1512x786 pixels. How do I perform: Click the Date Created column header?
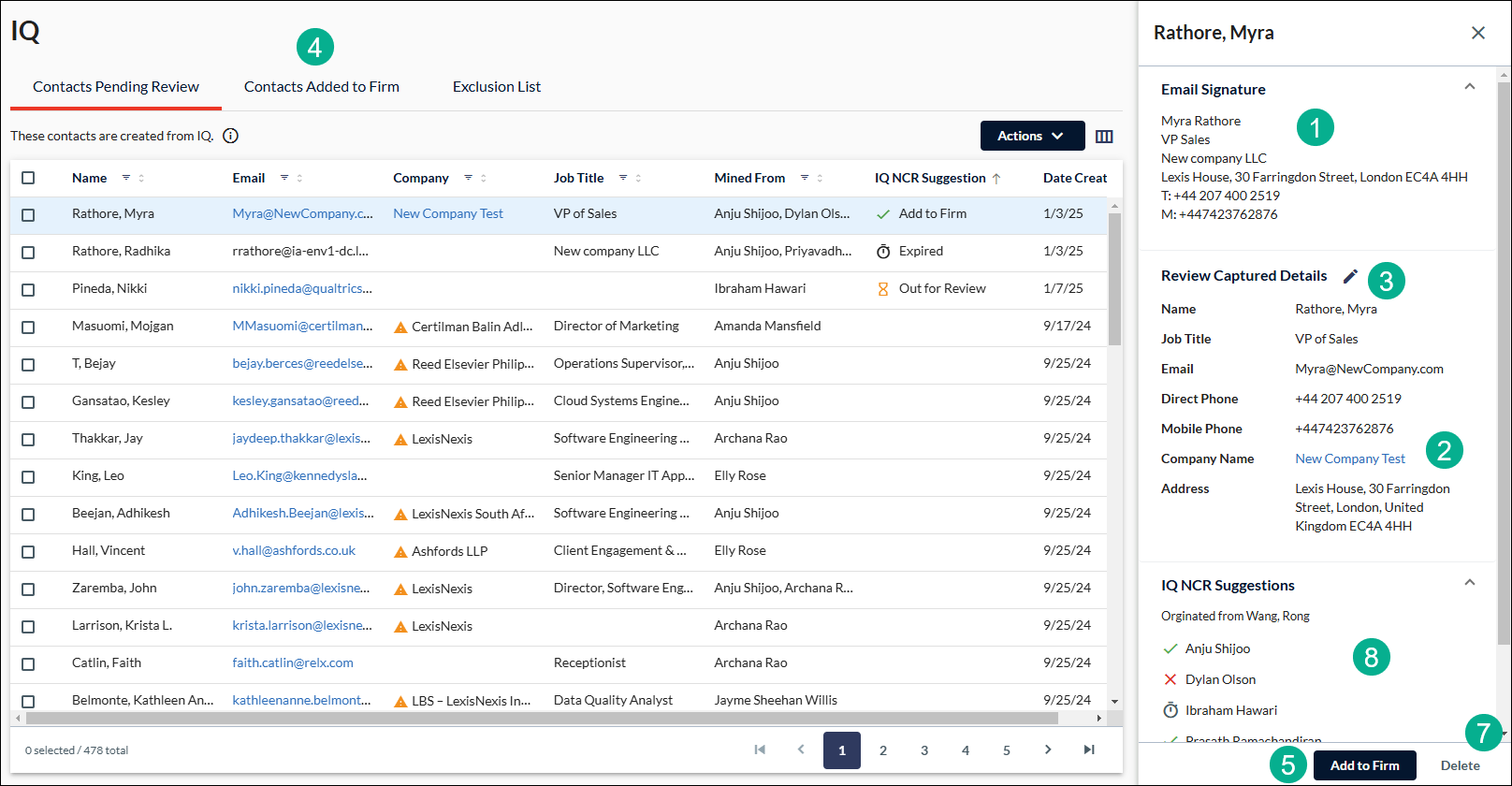pos(1075,178)
